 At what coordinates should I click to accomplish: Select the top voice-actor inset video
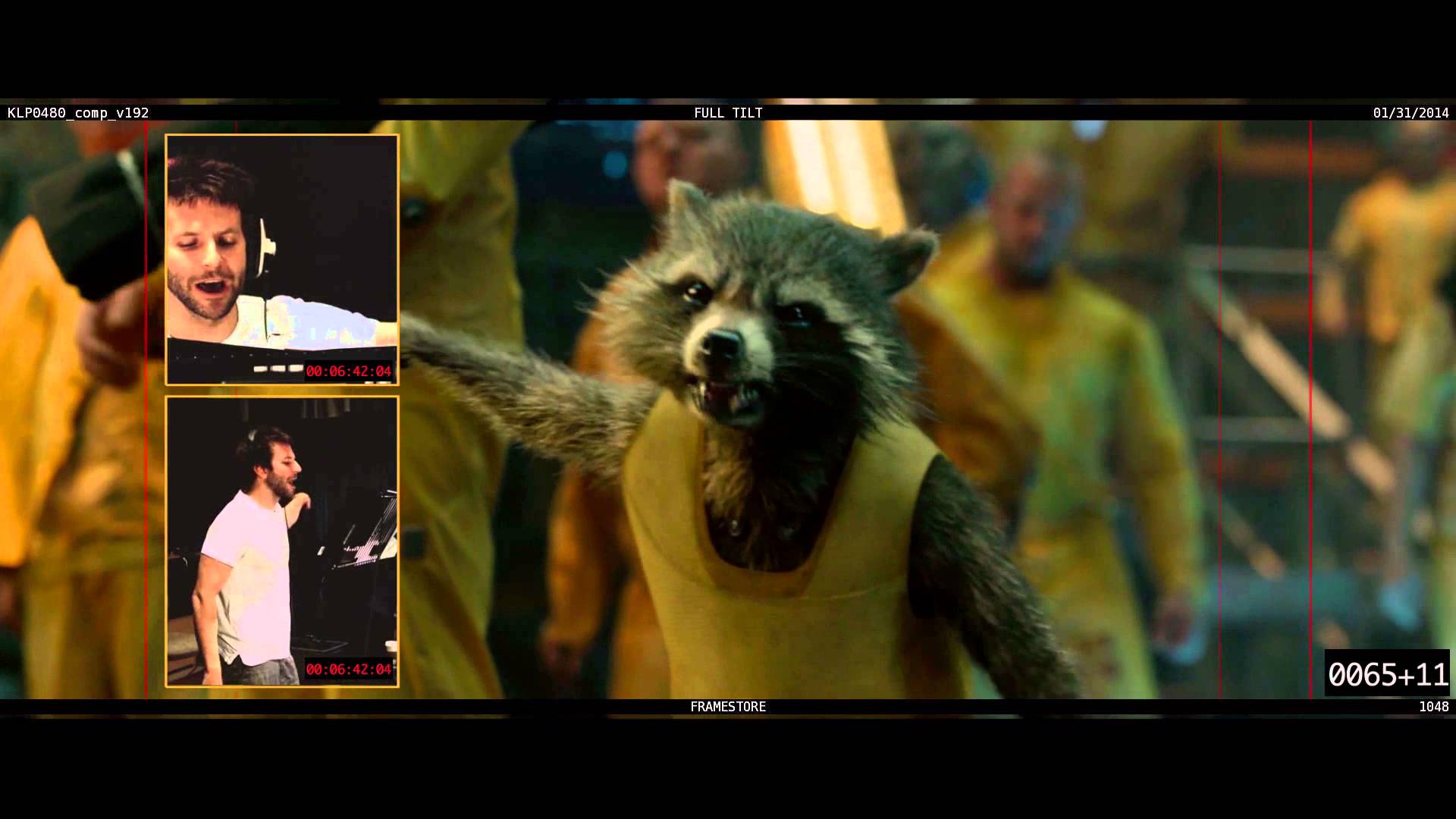pos(282,260)
